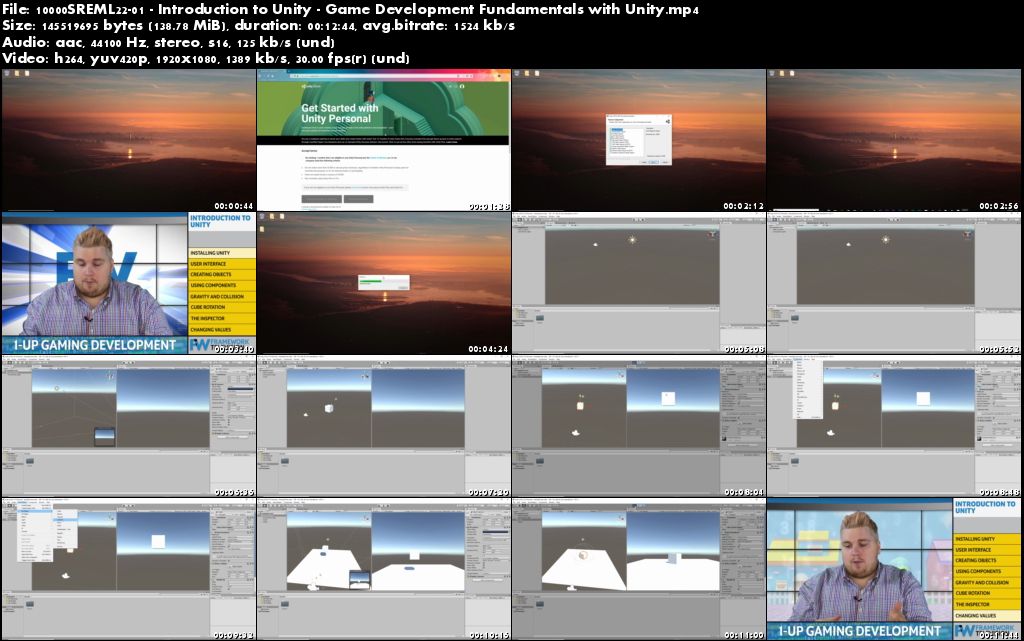Open the dropdown menu frame stamped 00:08:48
The width and height of the screenshot is (1024, 641).
coord(894,426)
